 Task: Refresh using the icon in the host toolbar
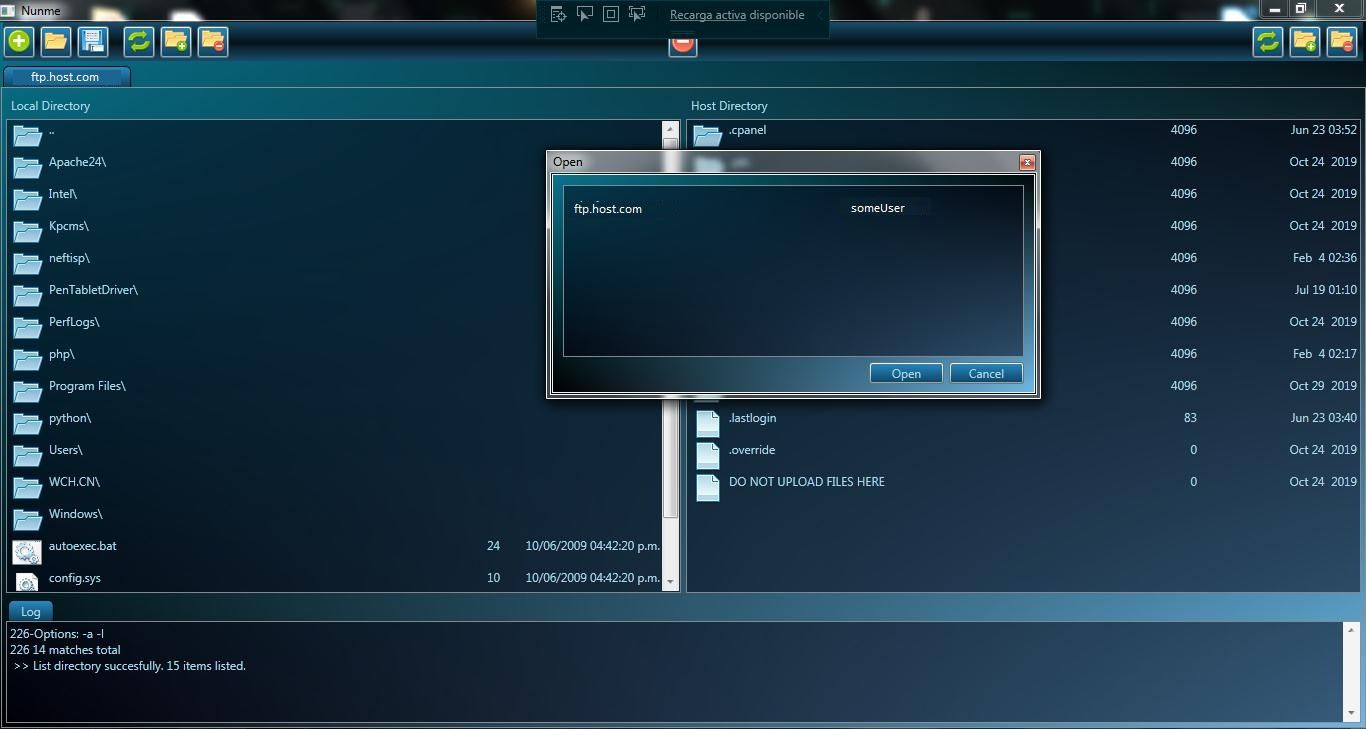1268,41
